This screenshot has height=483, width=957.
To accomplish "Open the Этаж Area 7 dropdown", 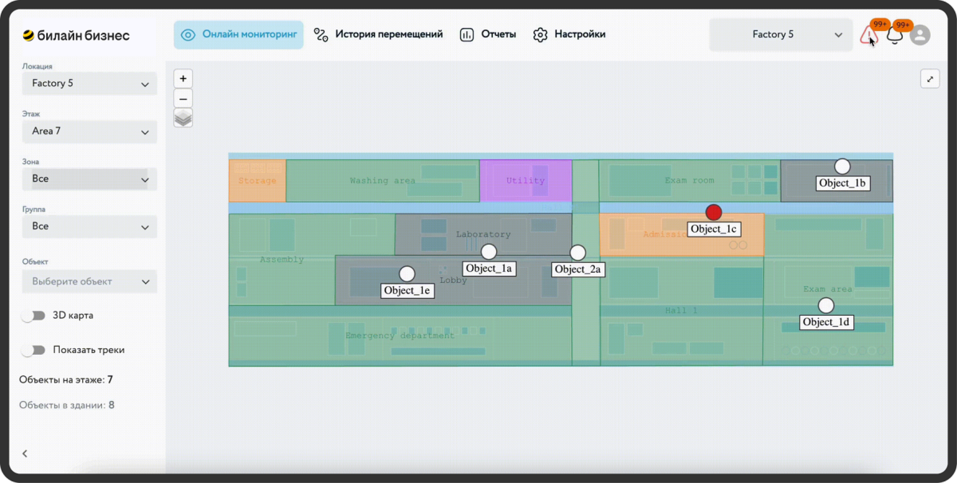I will pos(89,131).
